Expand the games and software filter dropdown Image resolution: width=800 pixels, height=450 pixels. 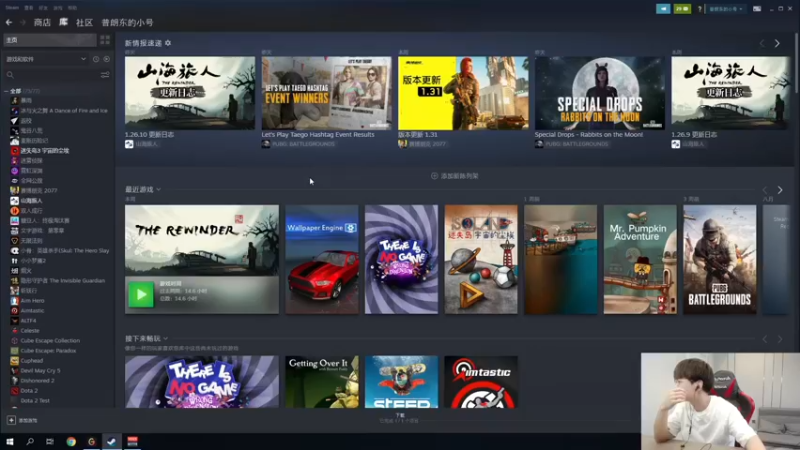(45, 59)
